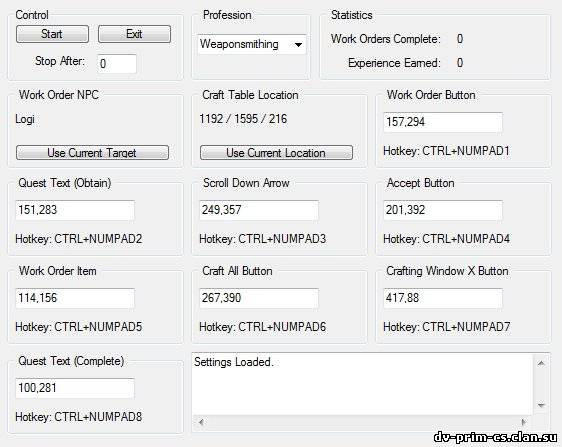Screen dimensions: 562x447
Task: Click the log scrollbar up arrow
Action: pyautogui.click(x=541, y=363)
